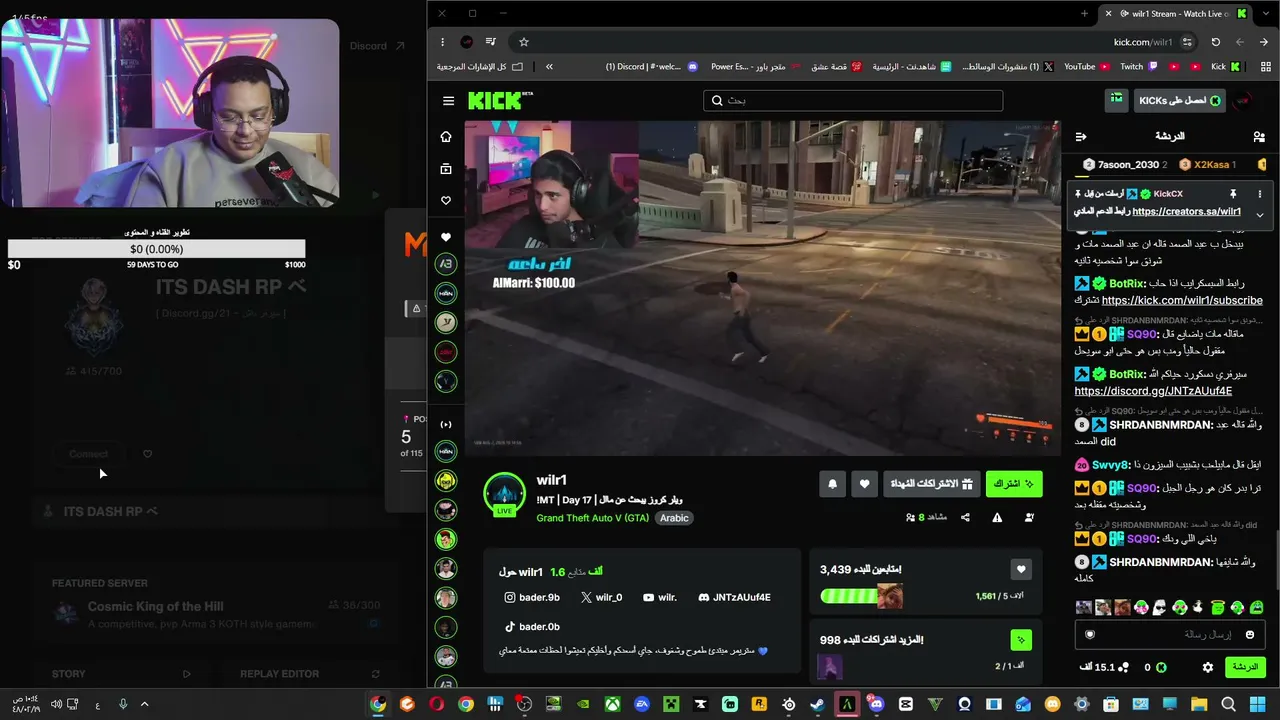
Task: Click the green Subscribe button for wilr1
Action: pos(1014,484)
